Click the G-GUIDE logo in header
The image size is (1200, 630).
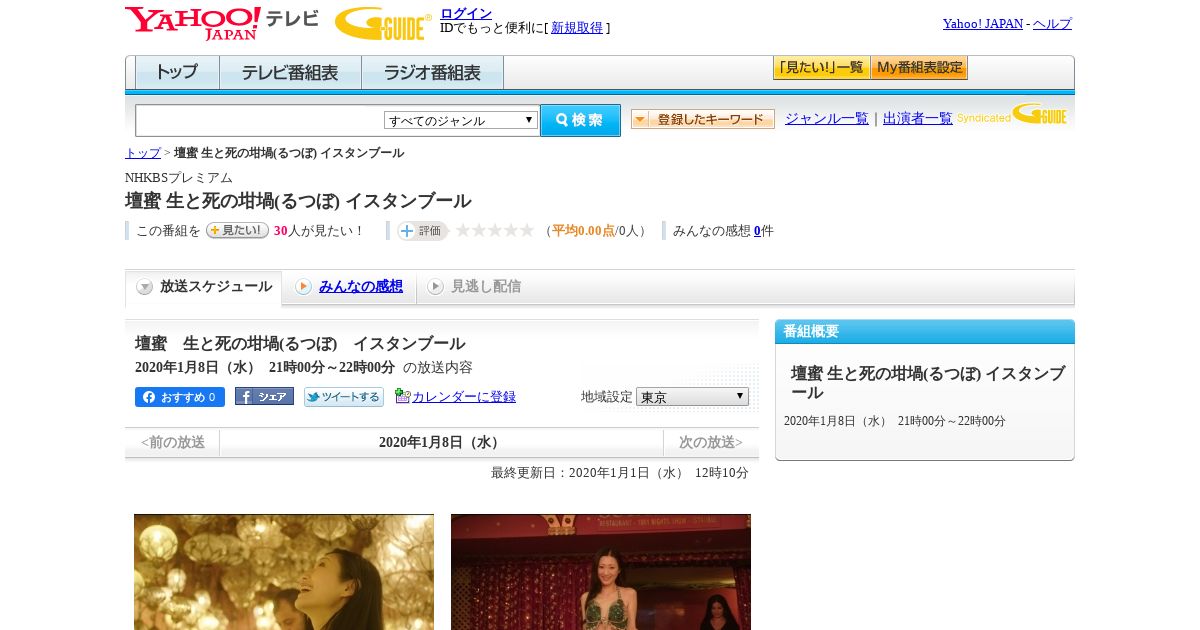(x=383, y=23)
